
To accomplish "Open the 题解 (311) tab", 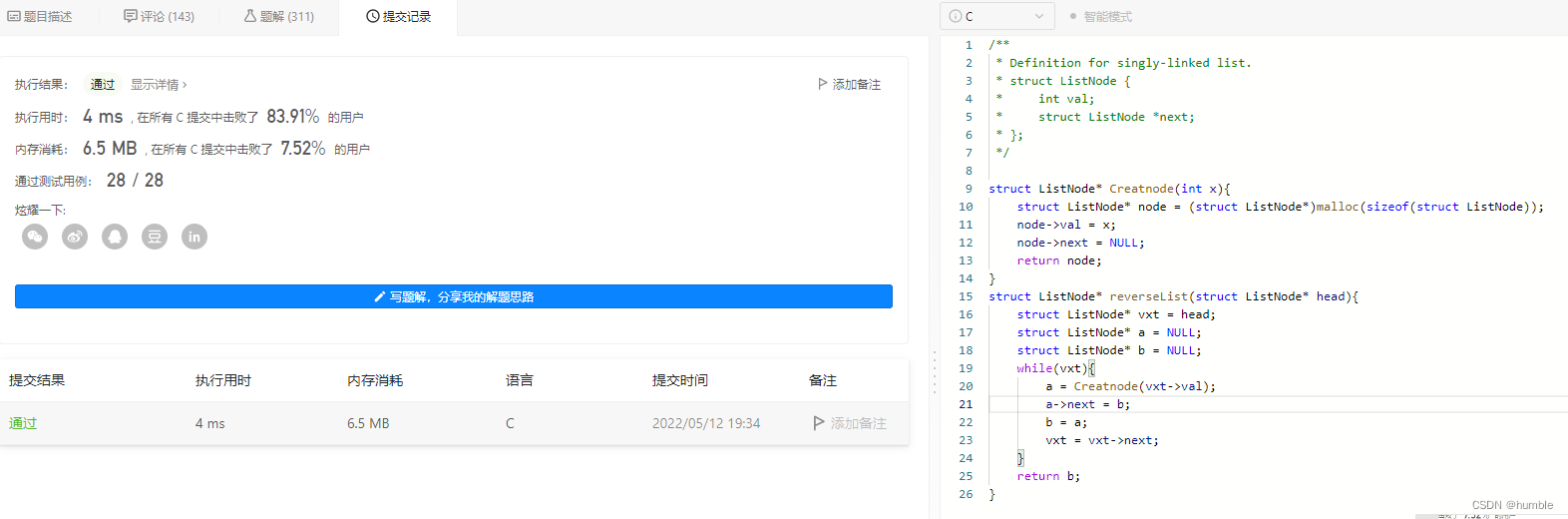I will click(279, 17).
